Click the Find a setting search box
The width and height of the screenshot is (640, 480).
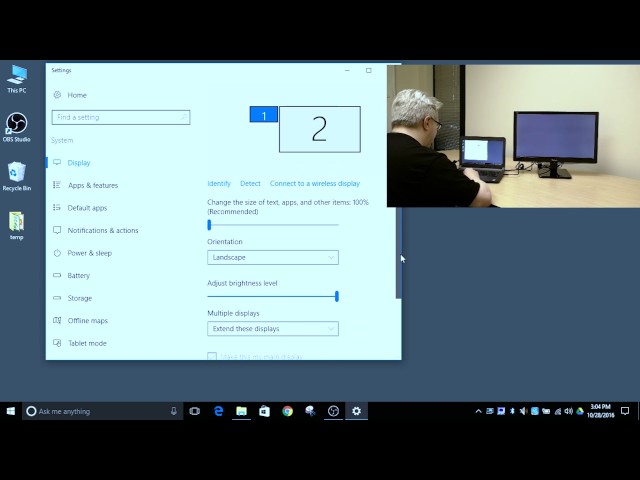point(121,117)
